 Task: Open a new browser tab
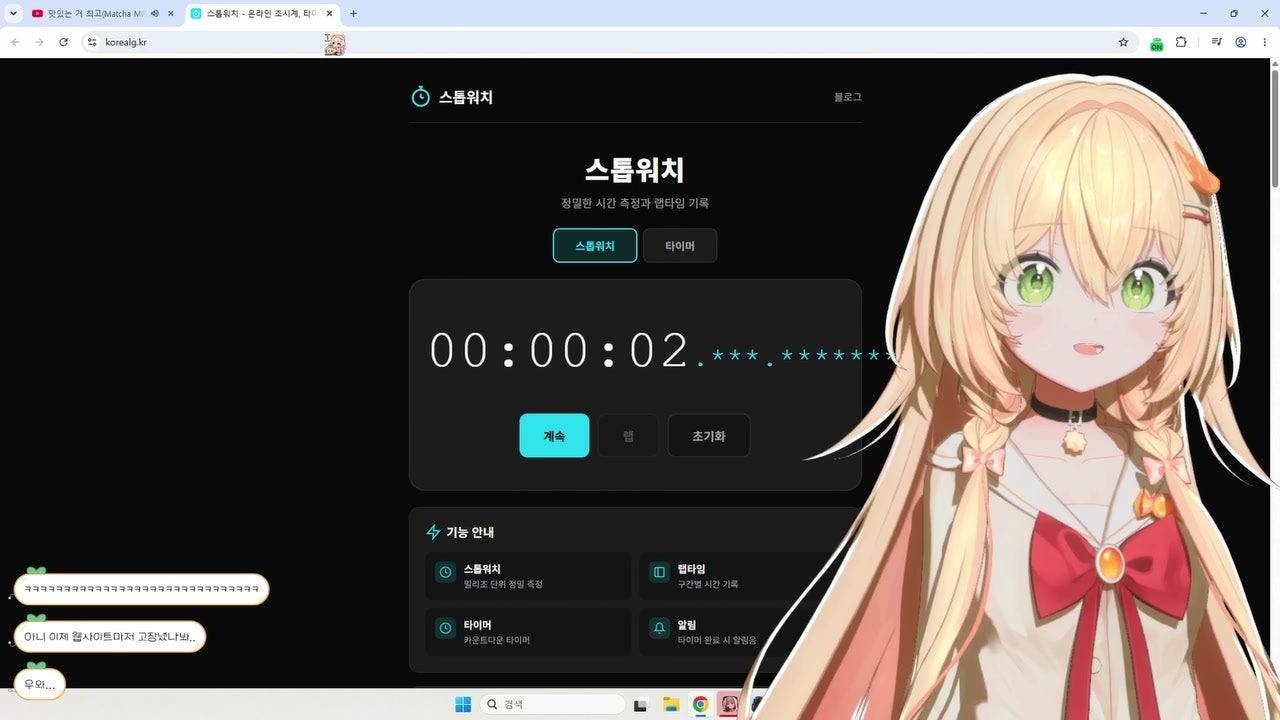[x=353, y=14]
